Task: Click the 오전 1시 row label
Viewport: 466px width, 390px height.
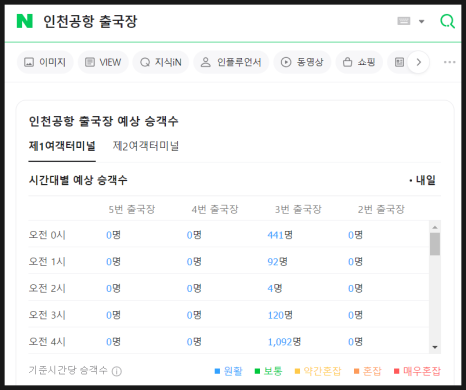Action: tap(47, 262)
